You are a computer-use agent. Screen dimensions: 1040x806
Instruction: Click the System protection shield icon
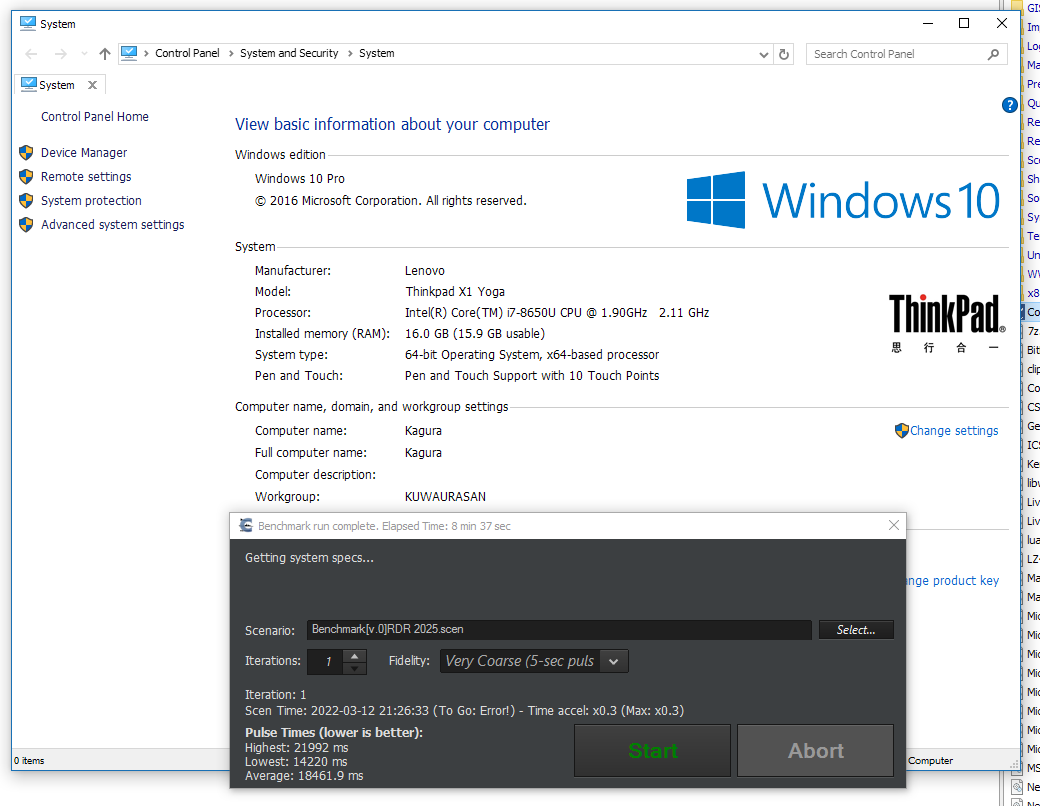26,200
